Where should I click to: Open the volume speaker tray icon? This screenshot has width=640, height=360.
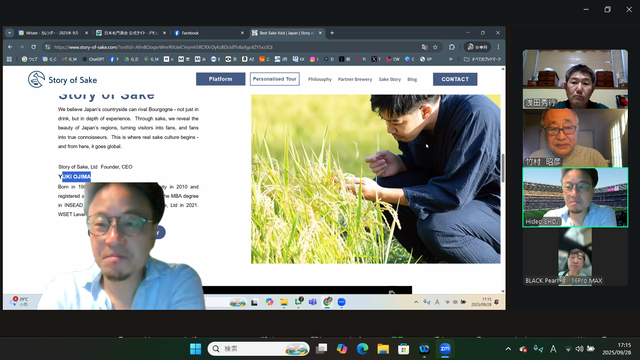579,349
